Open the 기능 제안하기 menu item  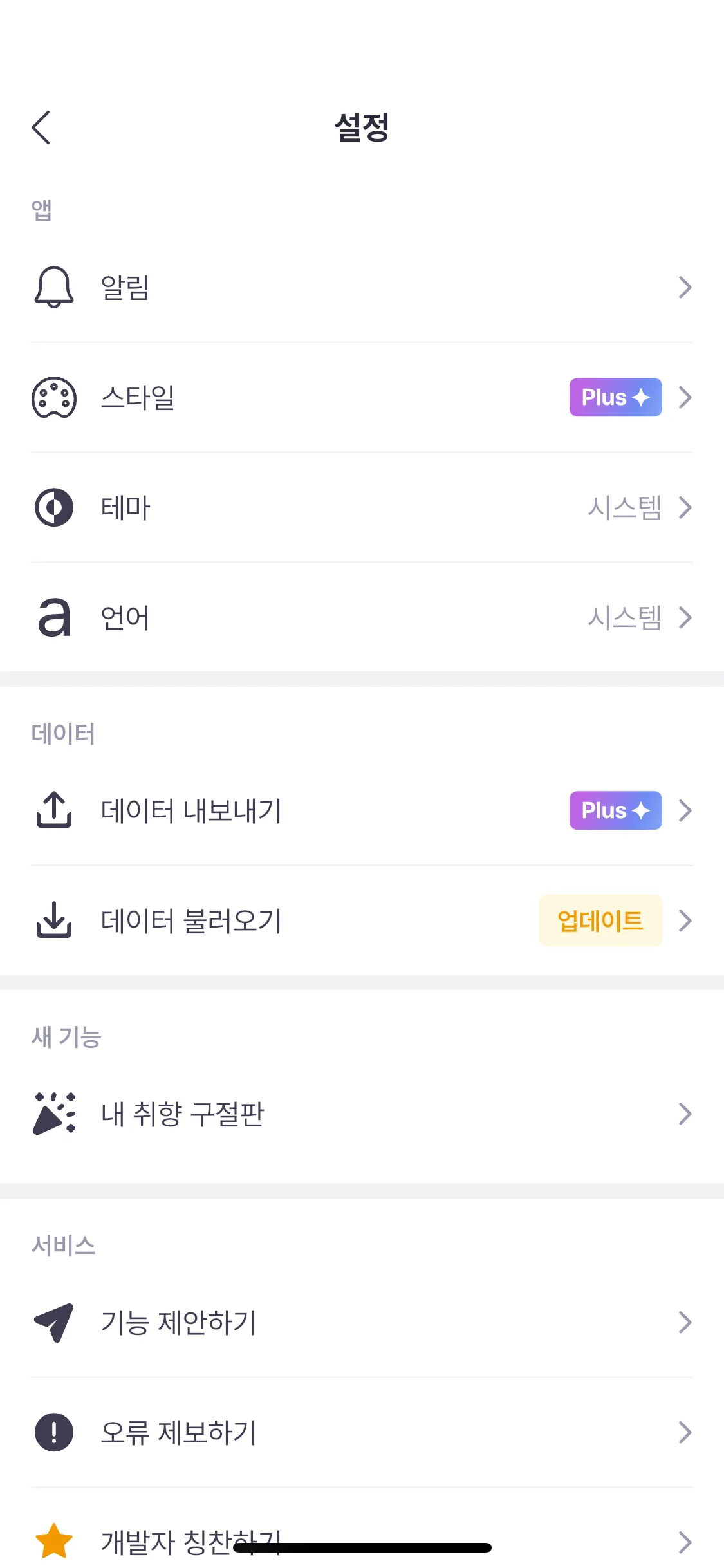(179, 1322)
